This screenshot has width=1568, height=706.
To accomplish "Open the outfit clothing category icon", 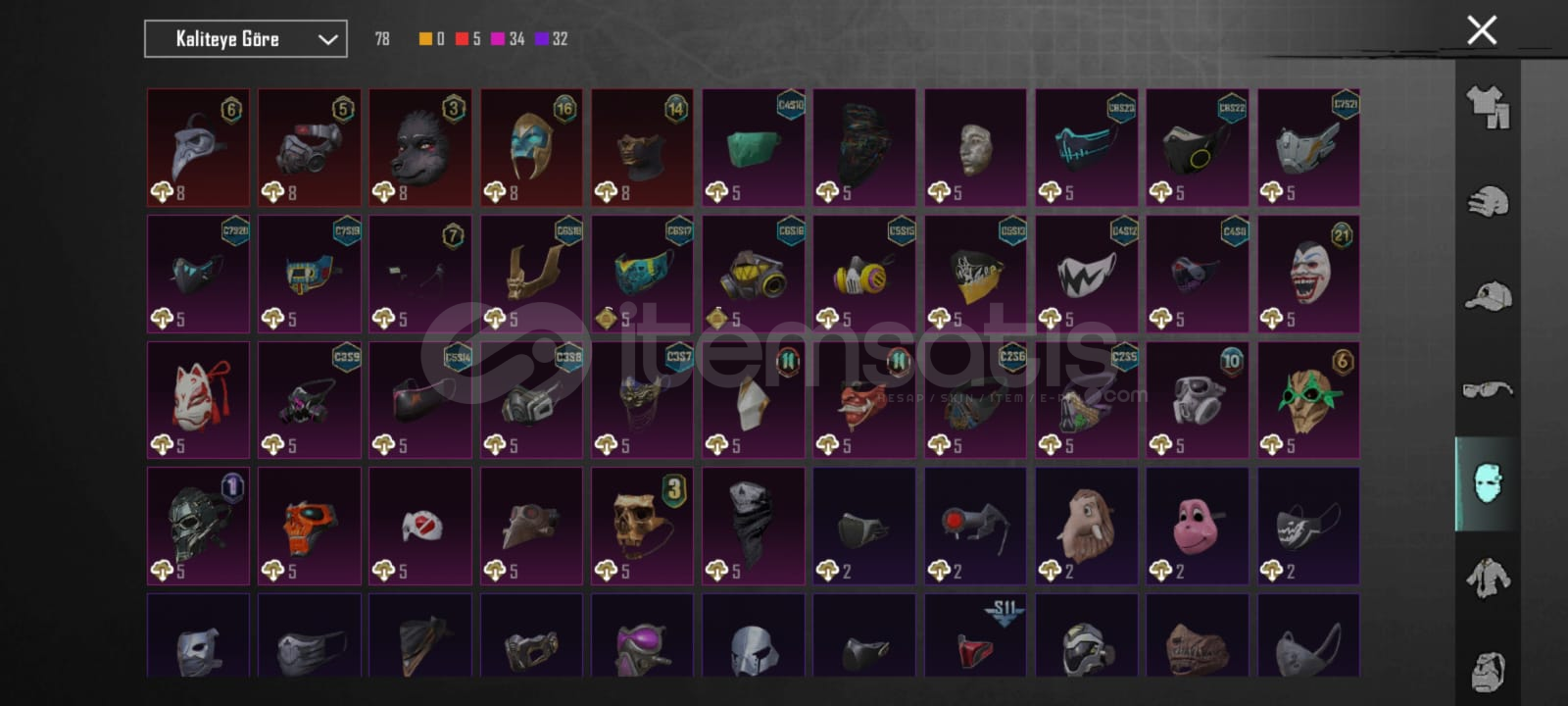I will (1488, 108).
